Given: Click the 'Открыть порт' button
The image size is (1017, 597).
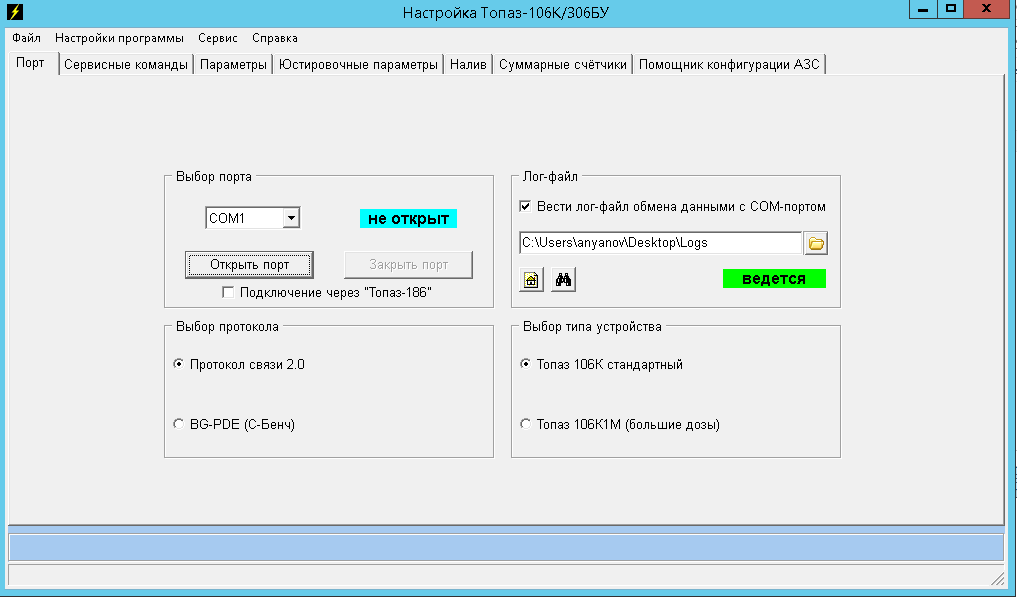Looking at the screenshot, I should pyautogui.click(x=250, y=265).
